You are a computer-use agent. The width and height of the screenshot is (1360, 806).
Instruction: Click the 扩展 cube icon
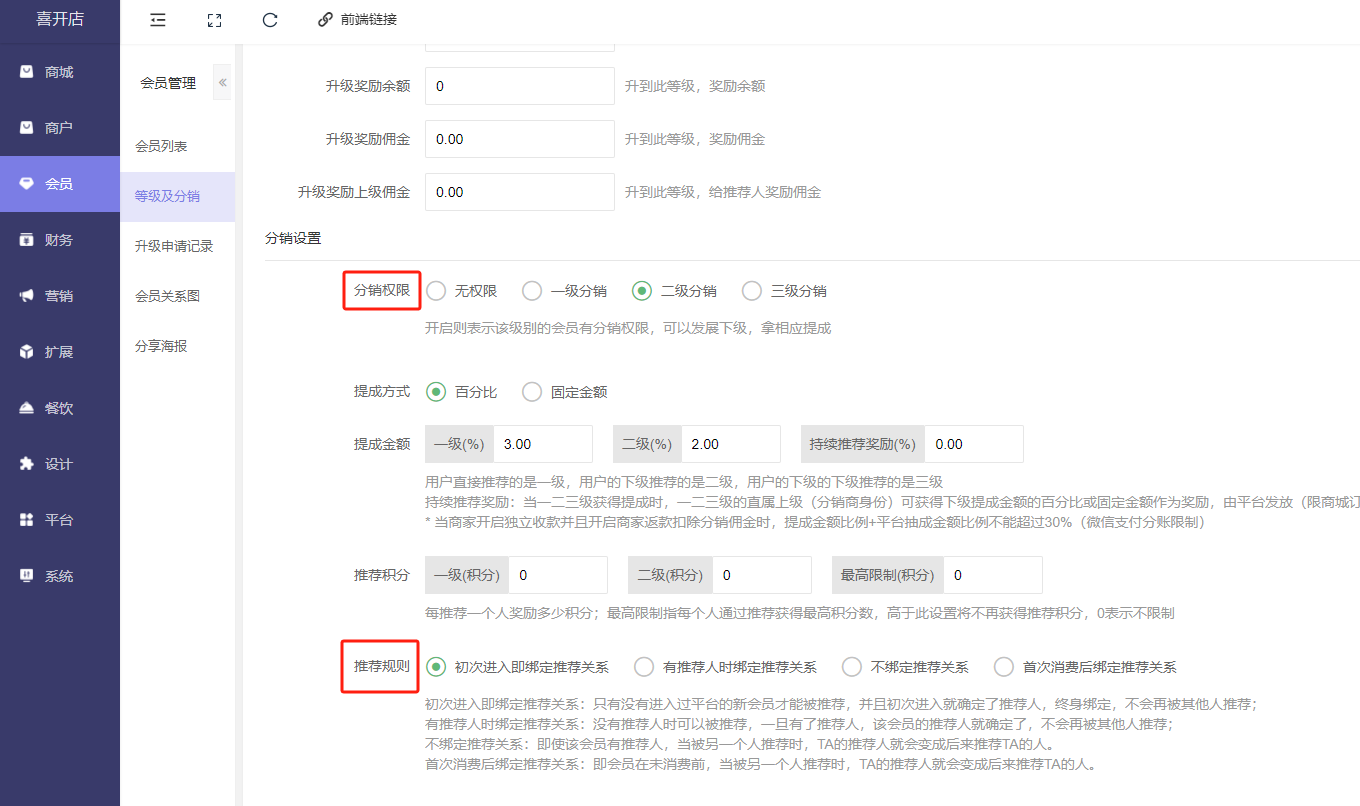[27, 352]
